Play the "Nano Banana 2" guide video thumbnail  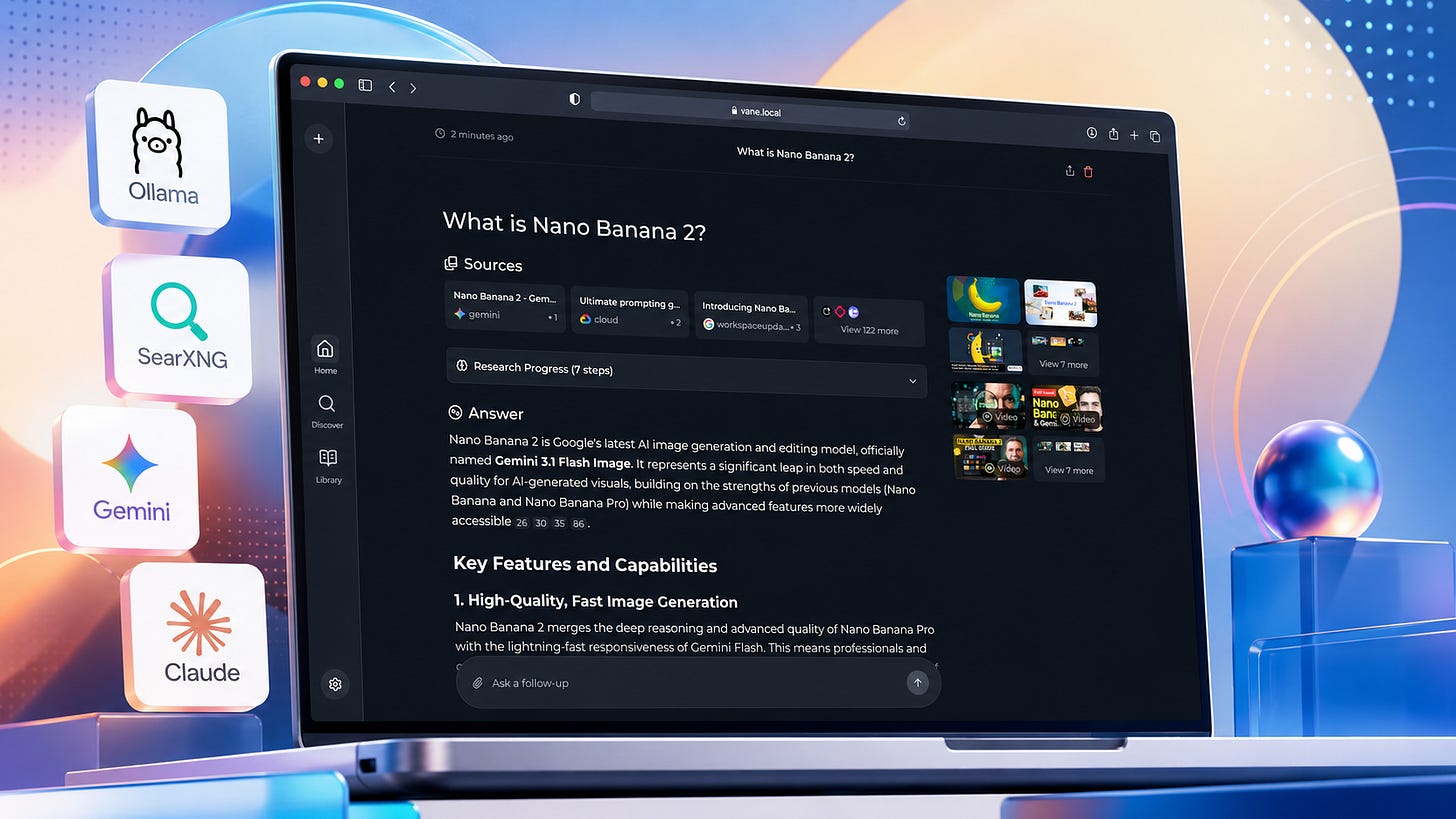[990, 458]
